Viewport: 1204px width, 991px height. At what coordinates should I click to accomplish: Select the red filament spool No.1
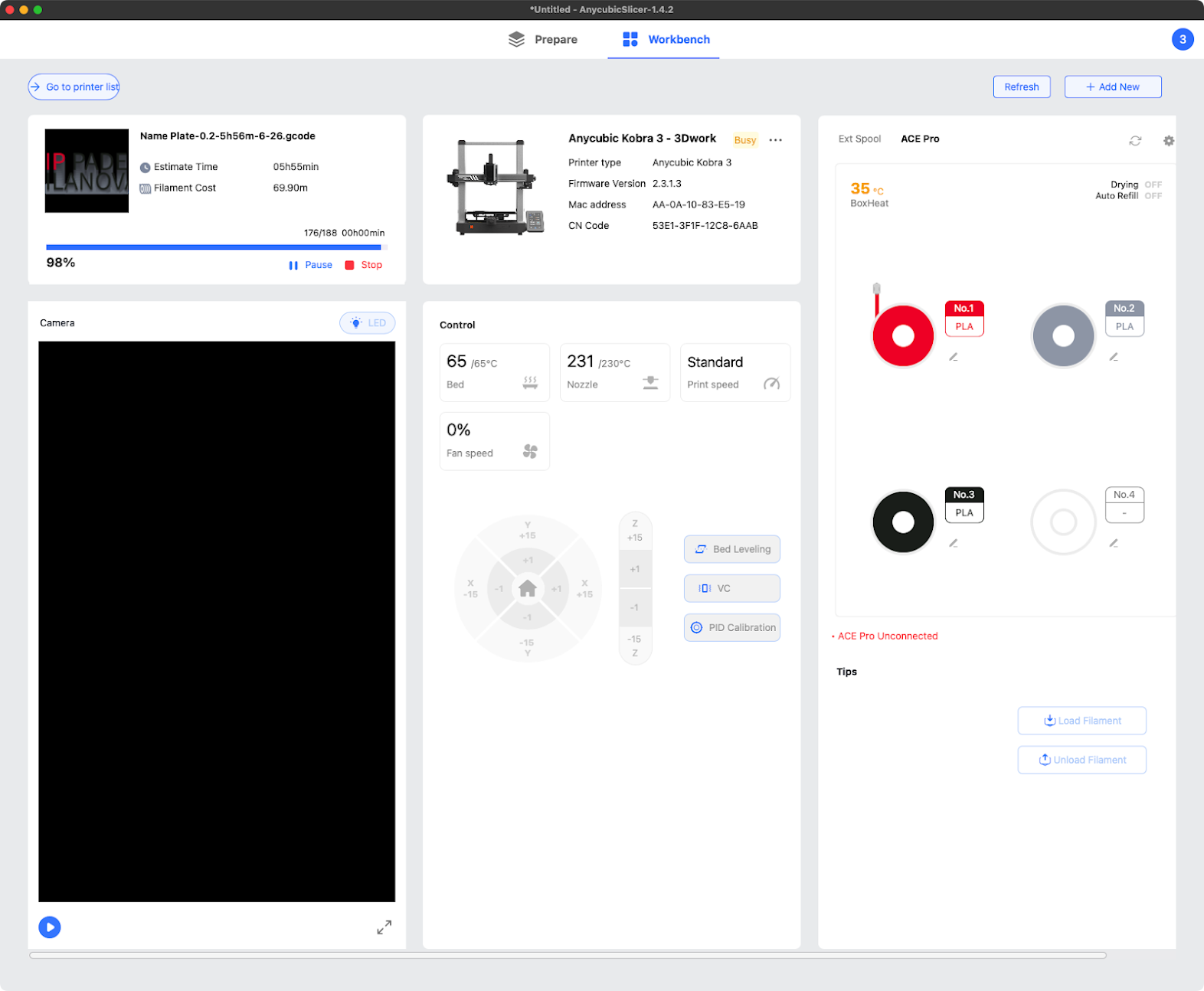903,335
